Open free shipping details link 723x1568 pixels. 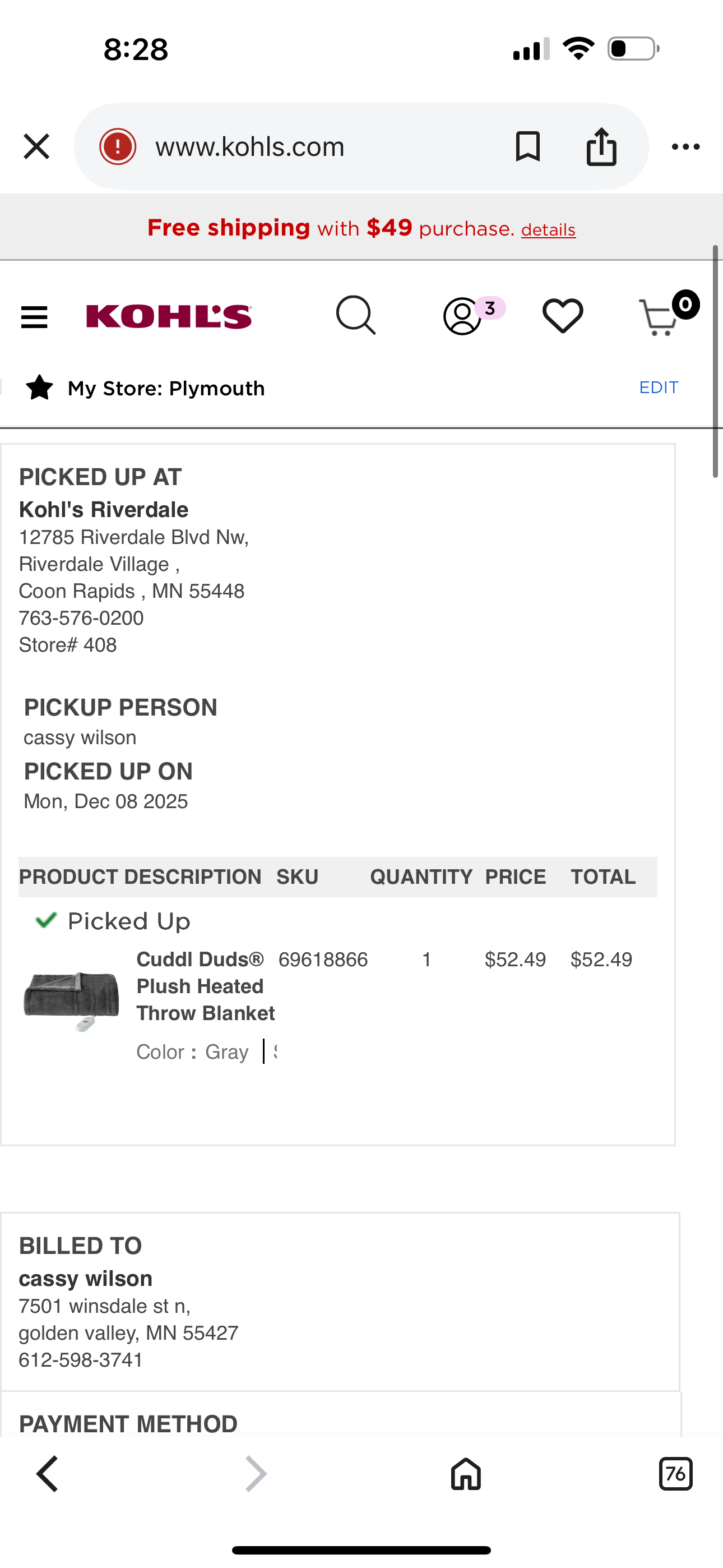(x=548, y=230)
